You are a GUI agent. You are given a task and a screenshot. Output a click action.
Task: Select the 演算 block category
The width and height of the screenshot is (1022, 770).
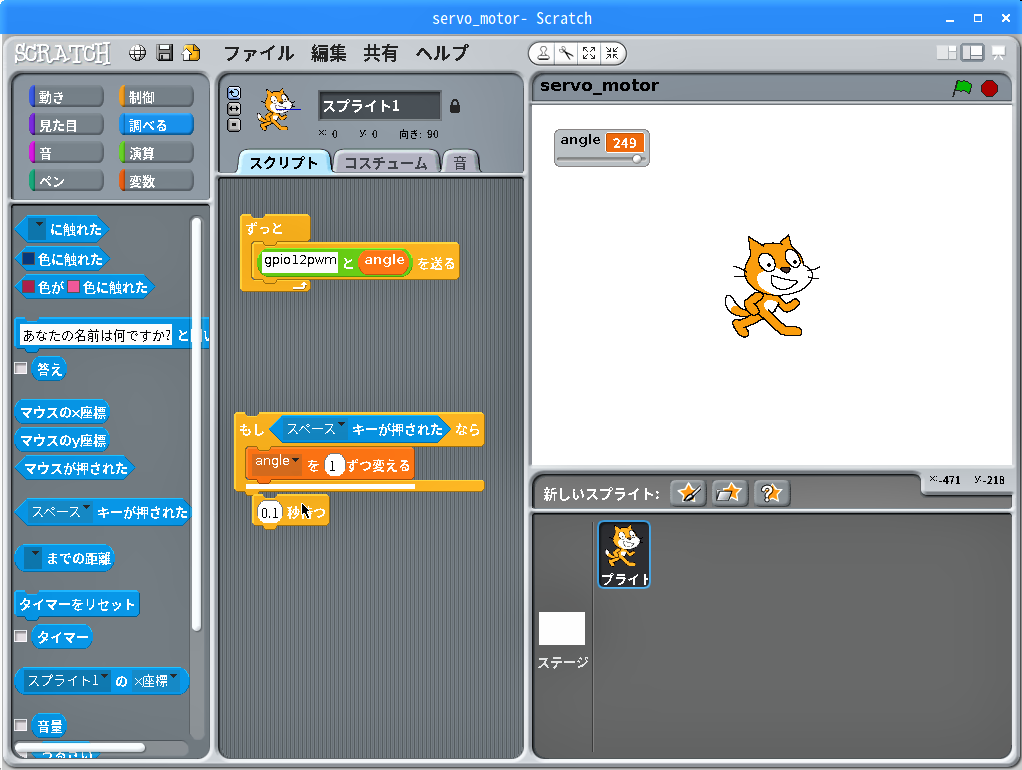[156, 153]
